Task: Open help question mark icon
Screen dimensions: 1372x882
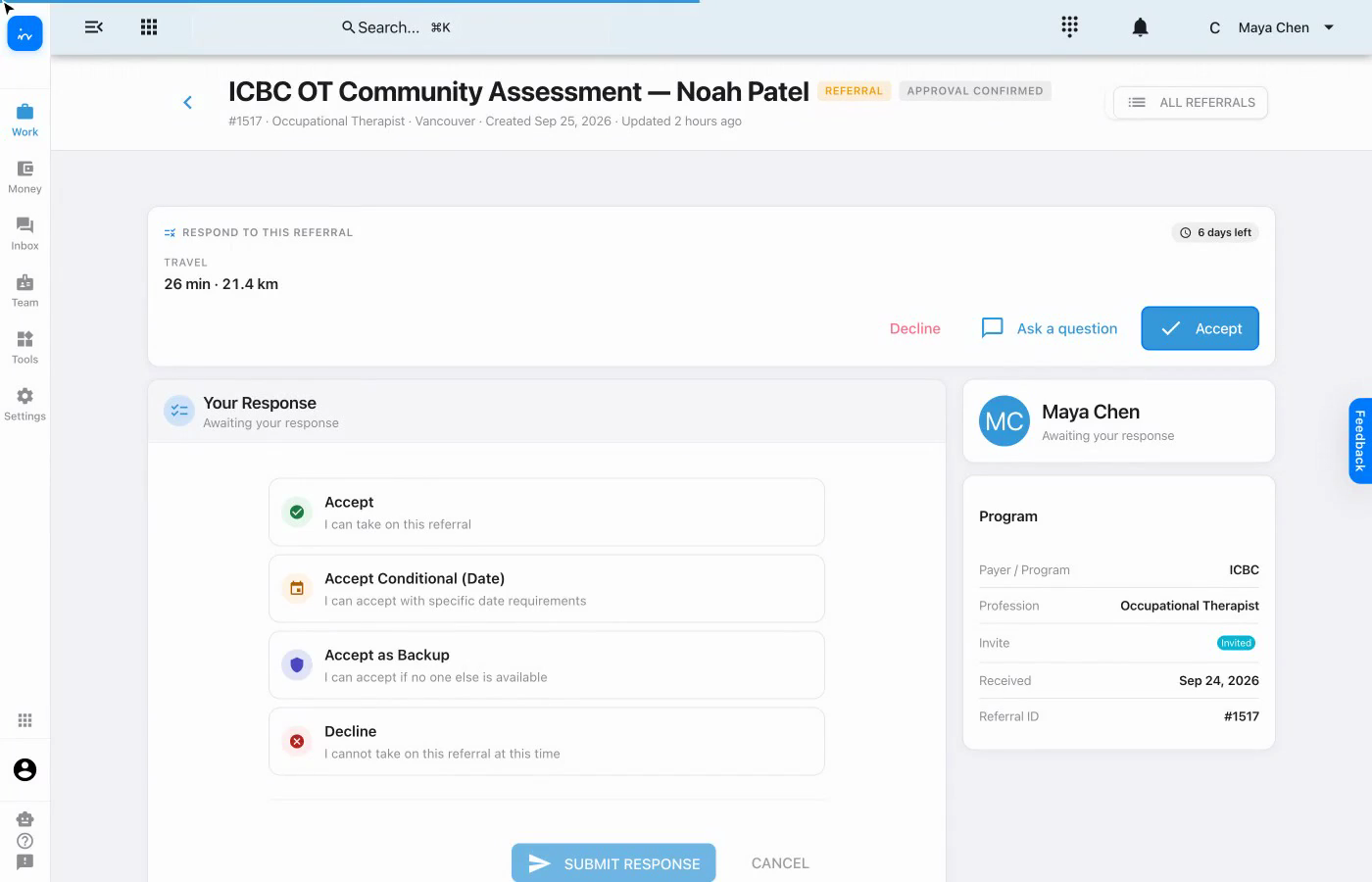Action: pos(24,841)
